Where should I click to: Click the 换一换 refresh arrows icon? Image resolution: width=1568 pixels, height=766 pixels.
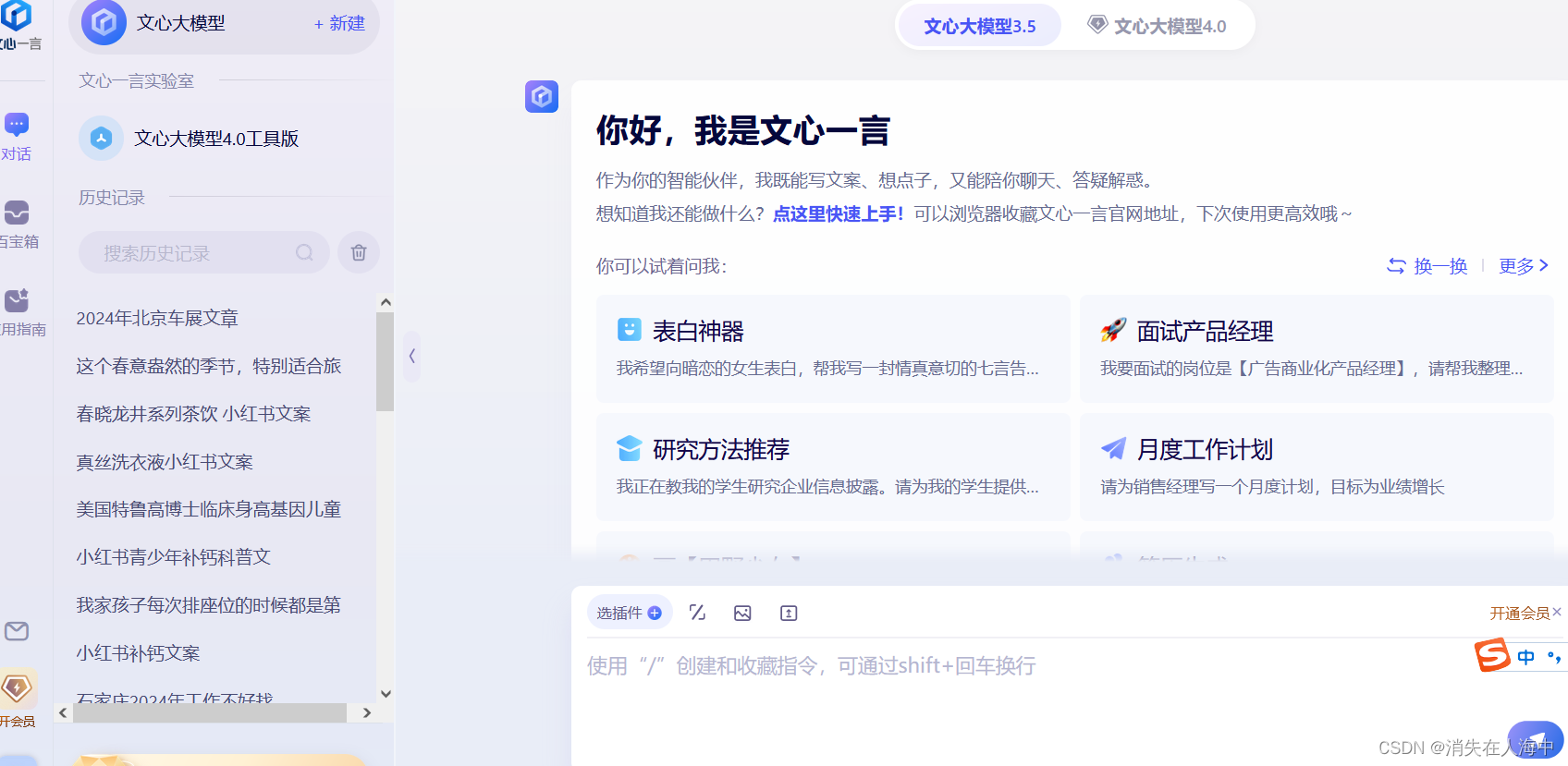click(1396, 266)
